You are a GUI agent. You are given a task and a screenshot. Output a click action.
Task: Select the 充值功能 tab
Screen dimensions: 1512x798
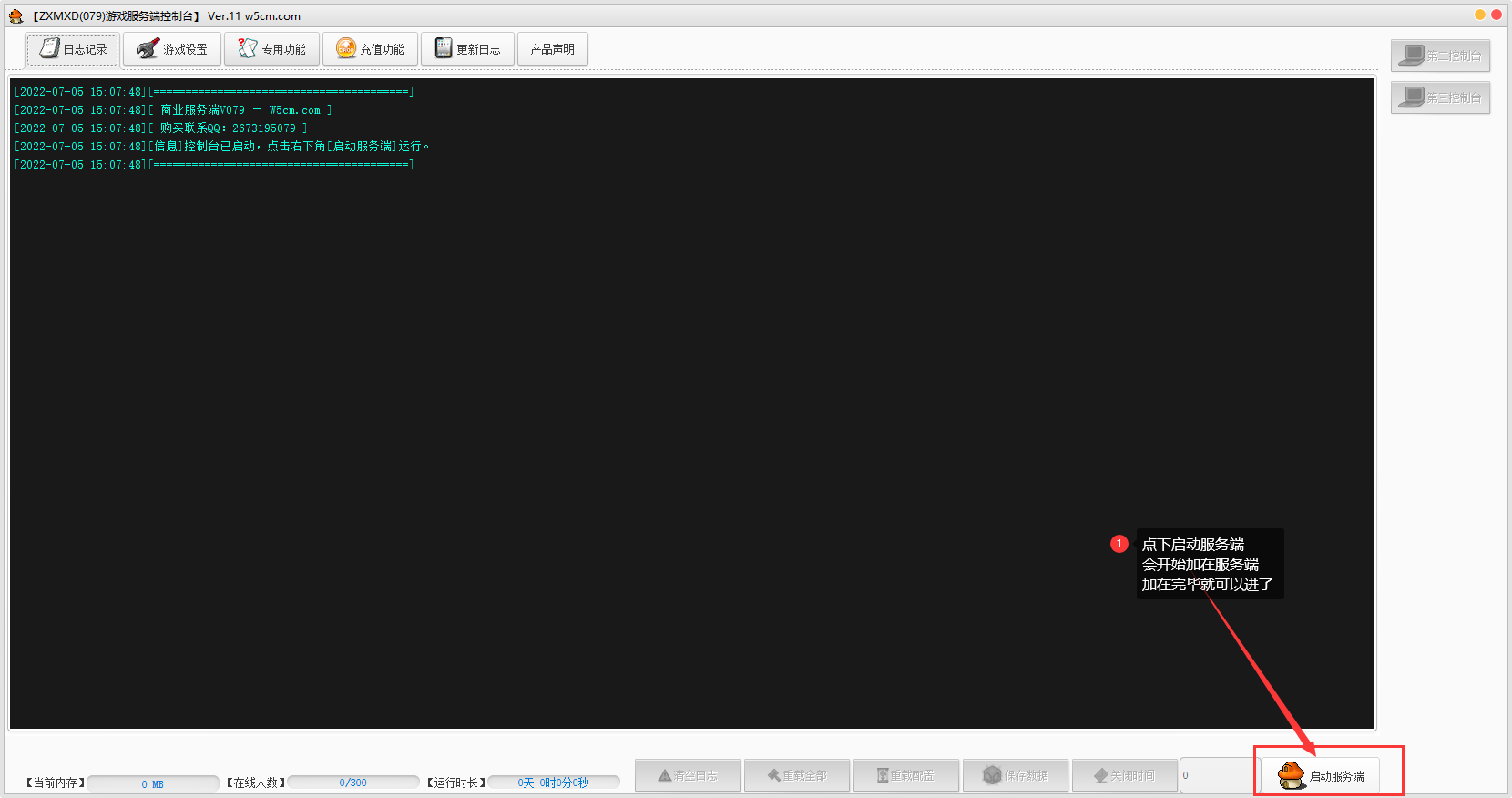point(370,49)
